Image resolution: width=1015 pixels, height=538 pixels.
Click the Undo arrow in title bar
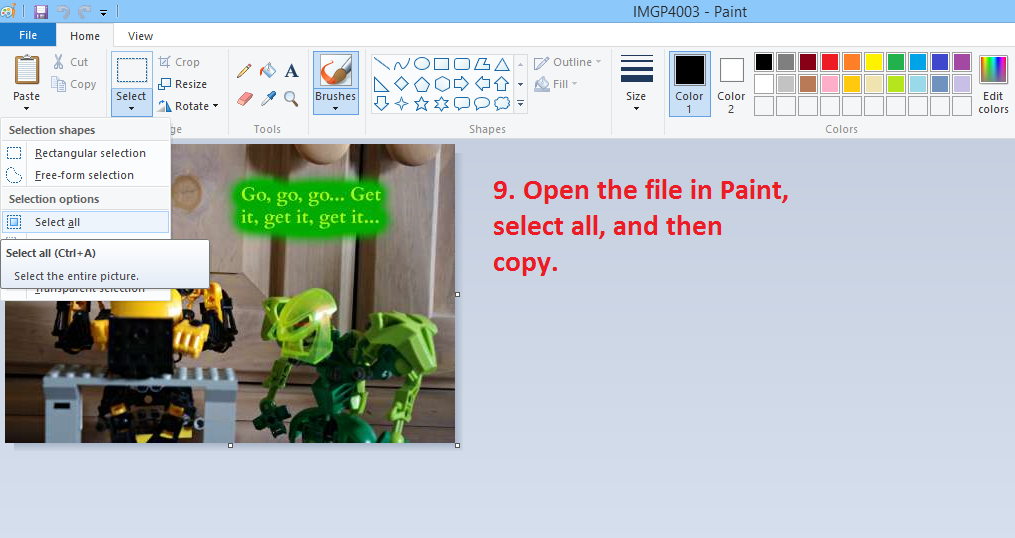(x=63, y=12)
